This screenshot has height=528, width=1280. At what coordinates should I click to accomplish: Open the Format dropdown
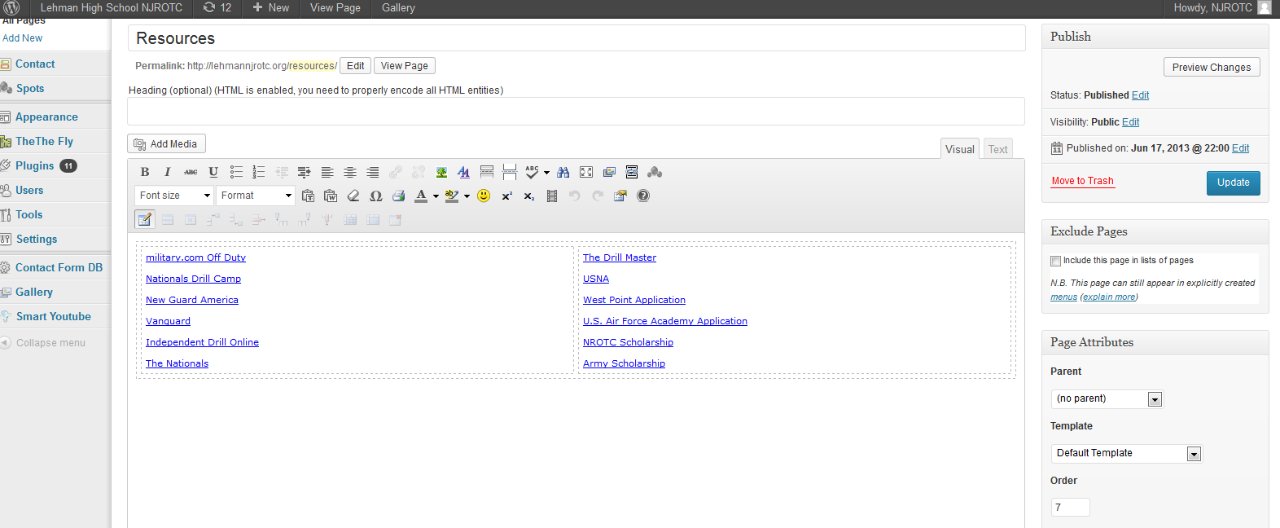pos(256,196)
